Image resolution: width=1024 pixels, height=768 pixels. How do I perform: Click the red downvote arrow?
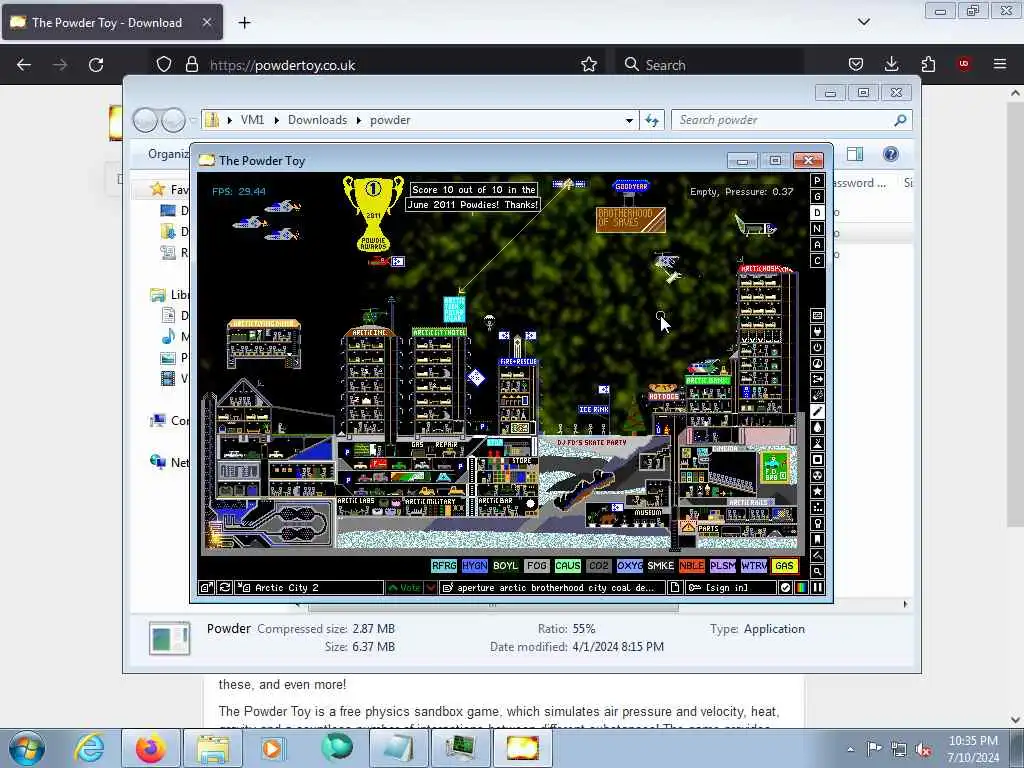point(431,588)
